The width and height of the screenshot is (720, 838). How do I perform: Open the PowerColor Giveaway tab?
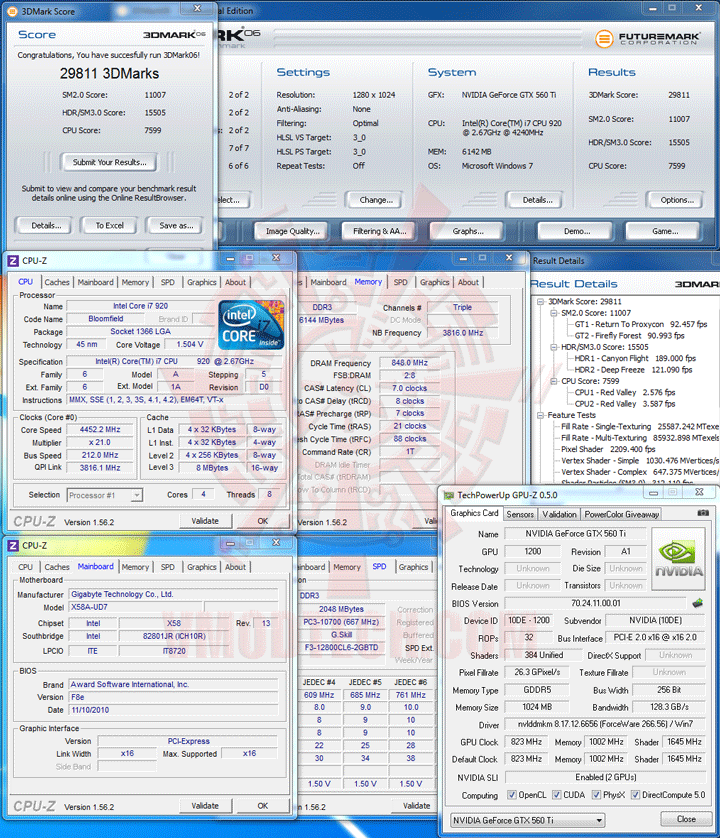point(621,514)
